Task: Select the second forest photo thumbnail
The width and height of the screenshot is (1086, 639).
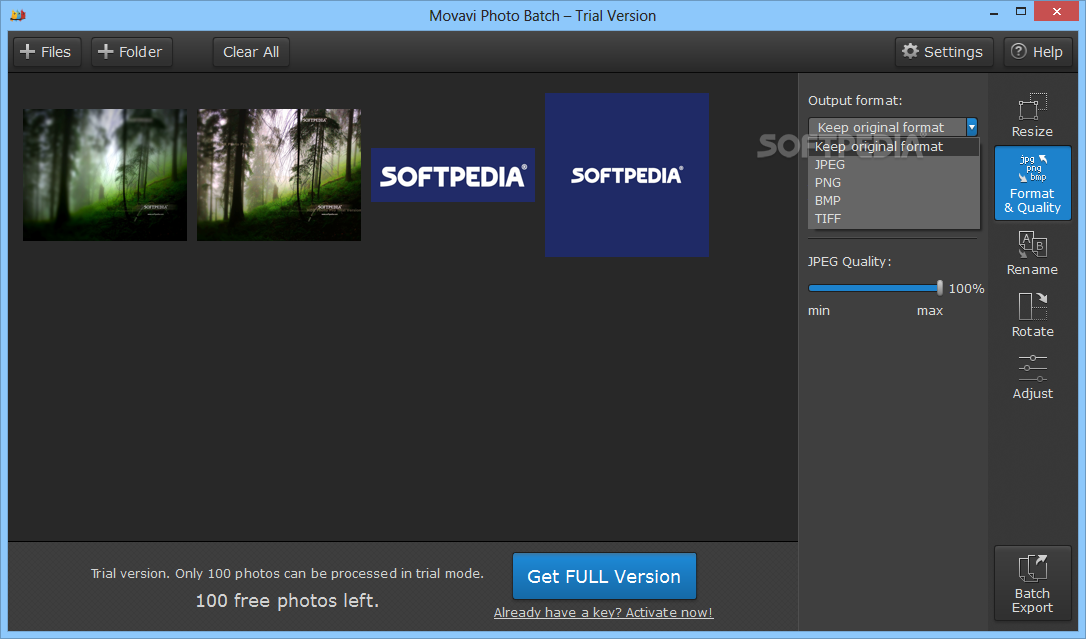Action: [278, 174]
